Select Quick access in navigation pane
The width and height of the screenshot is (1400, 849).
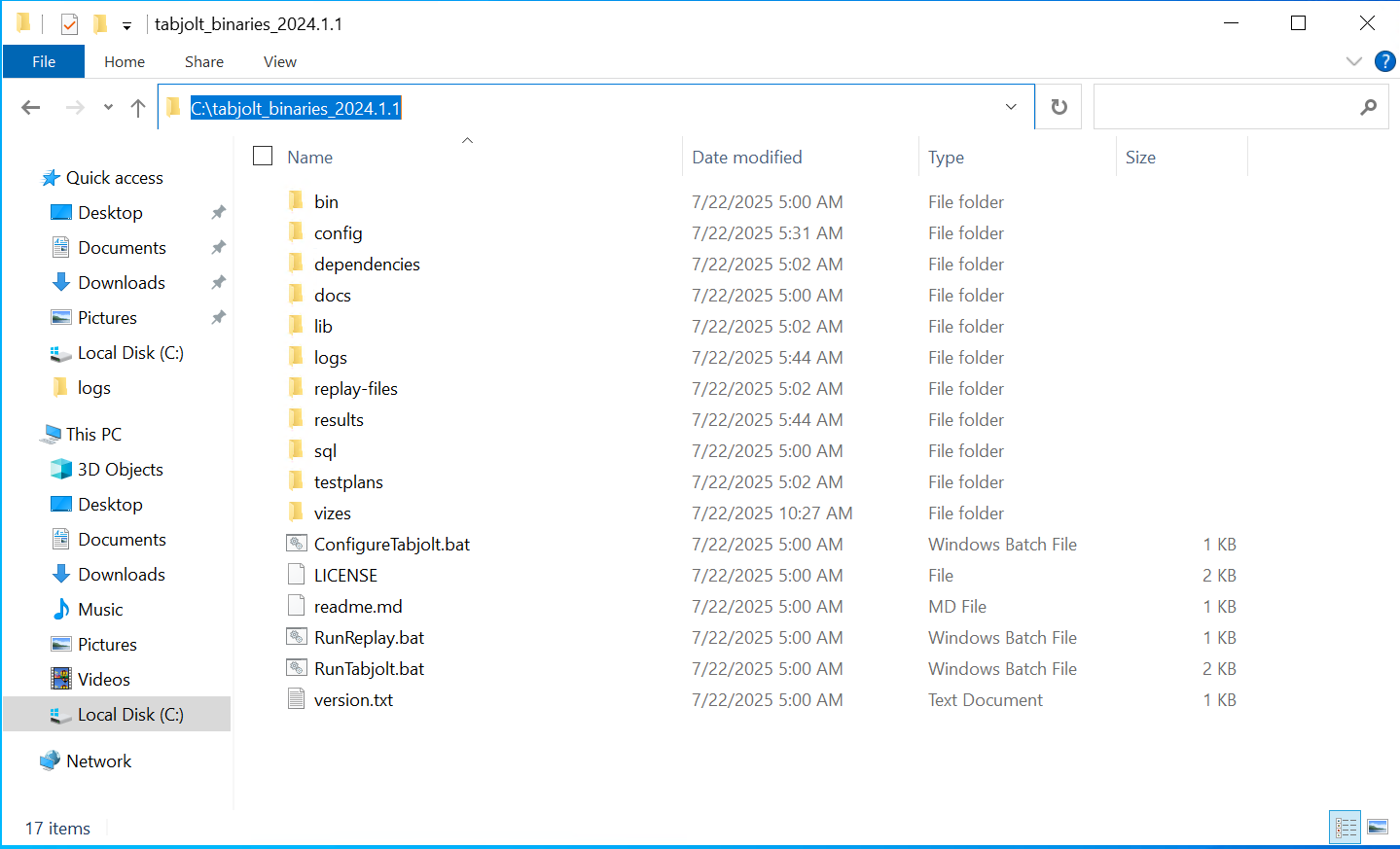pyautogui.click(x=115, y=178)
